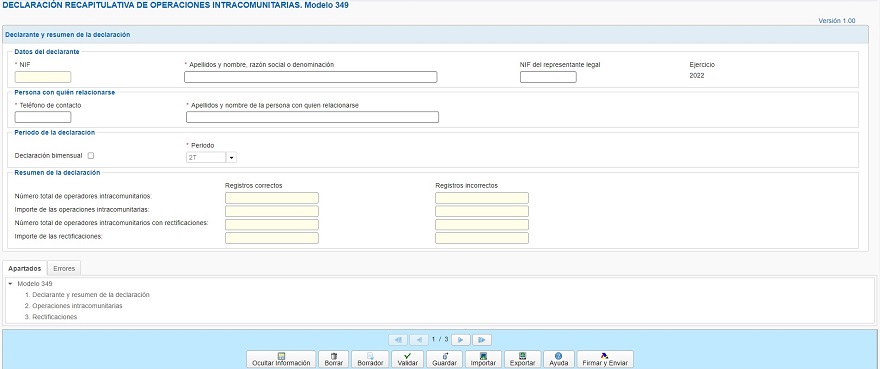Open section 2. Operaciones intracomunitarias
The height and width of the screenshot is (369, 880).
[x=74, y=306]
